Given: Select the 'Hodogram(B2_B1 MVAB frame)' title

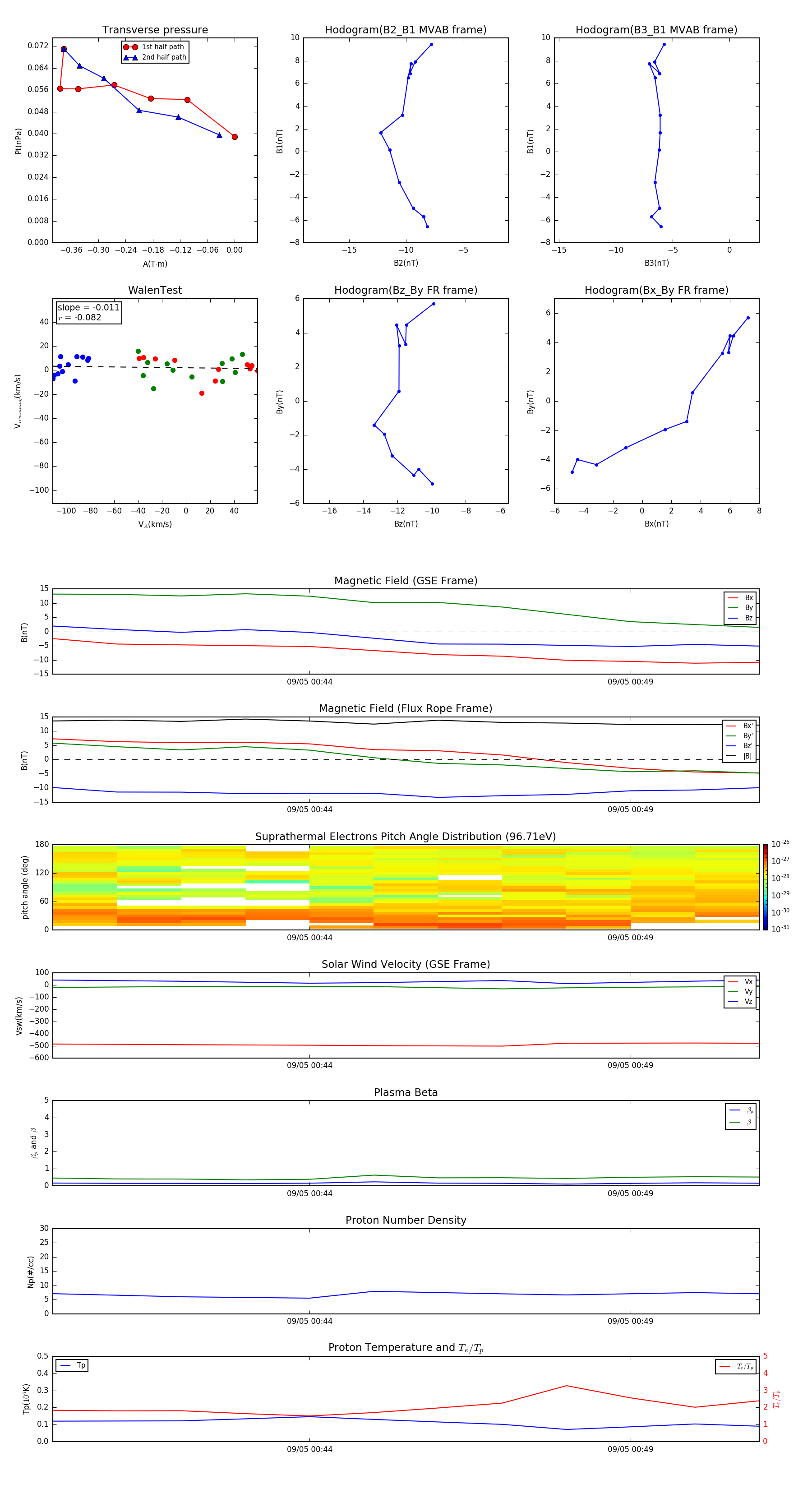Looking at the screenshot, I should (406, 30).
